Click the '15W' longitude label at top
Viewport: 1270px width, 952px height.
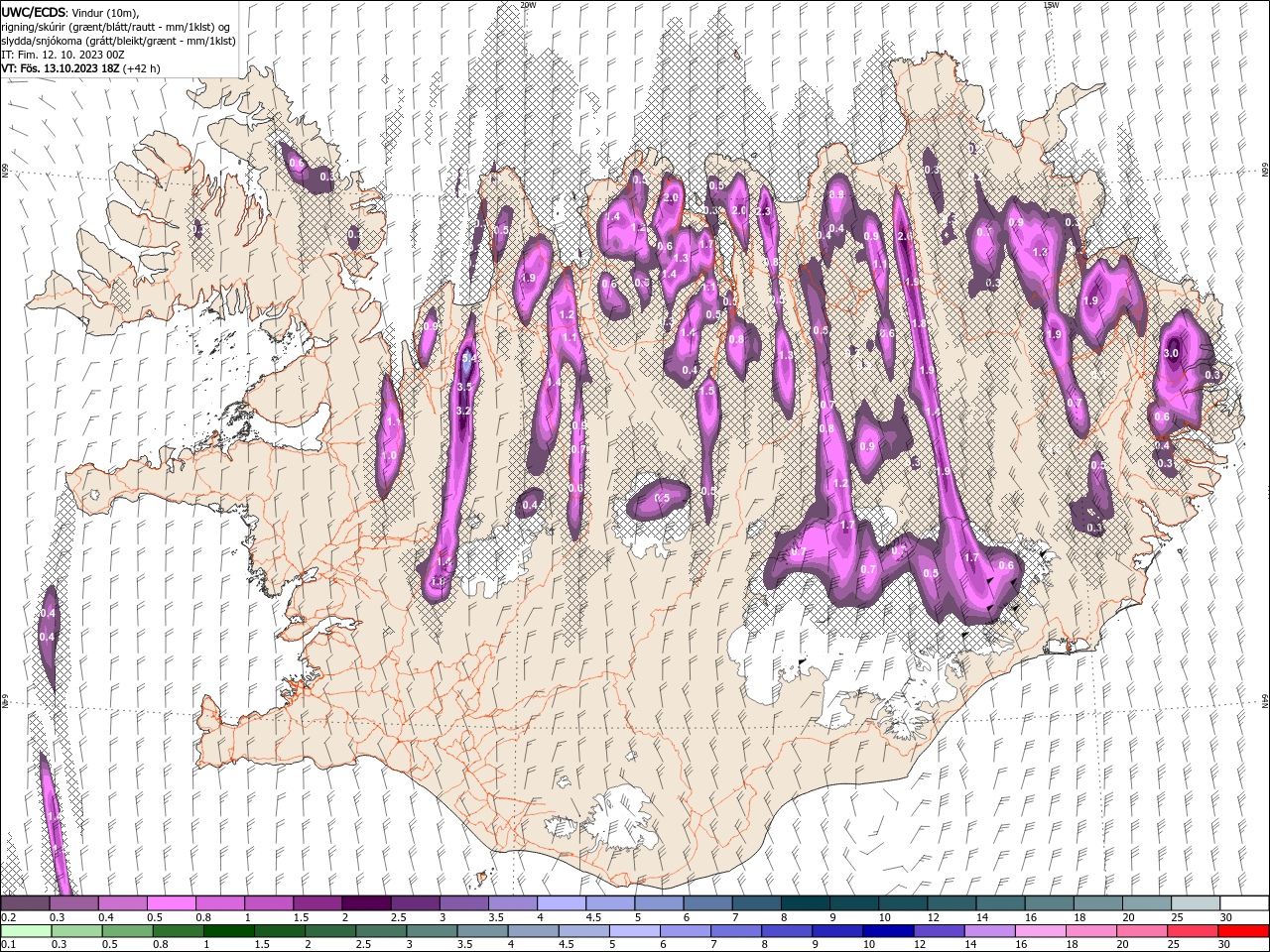[x=1051, y=5]
